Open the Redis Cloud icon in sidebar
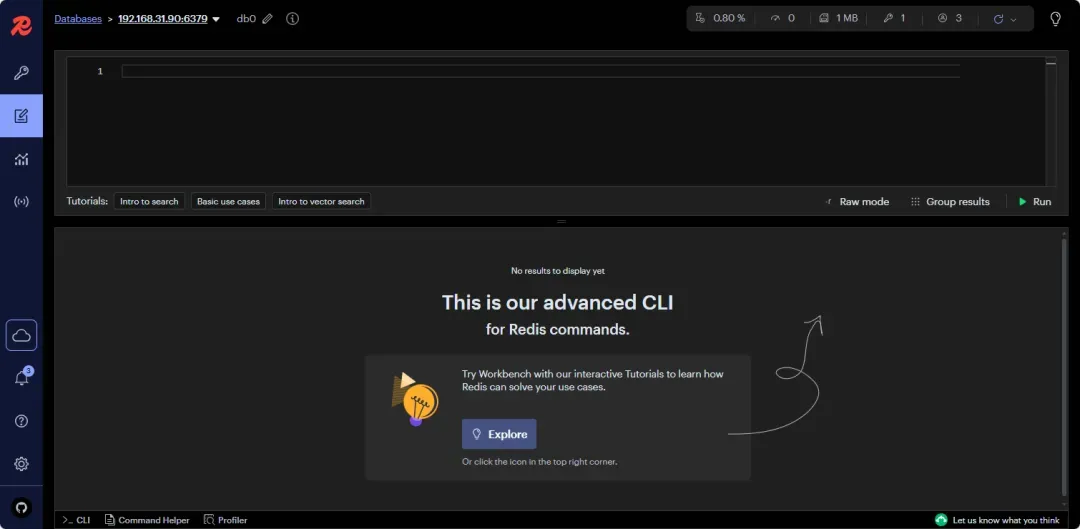The image size is (1080, 529). [21, 335]
